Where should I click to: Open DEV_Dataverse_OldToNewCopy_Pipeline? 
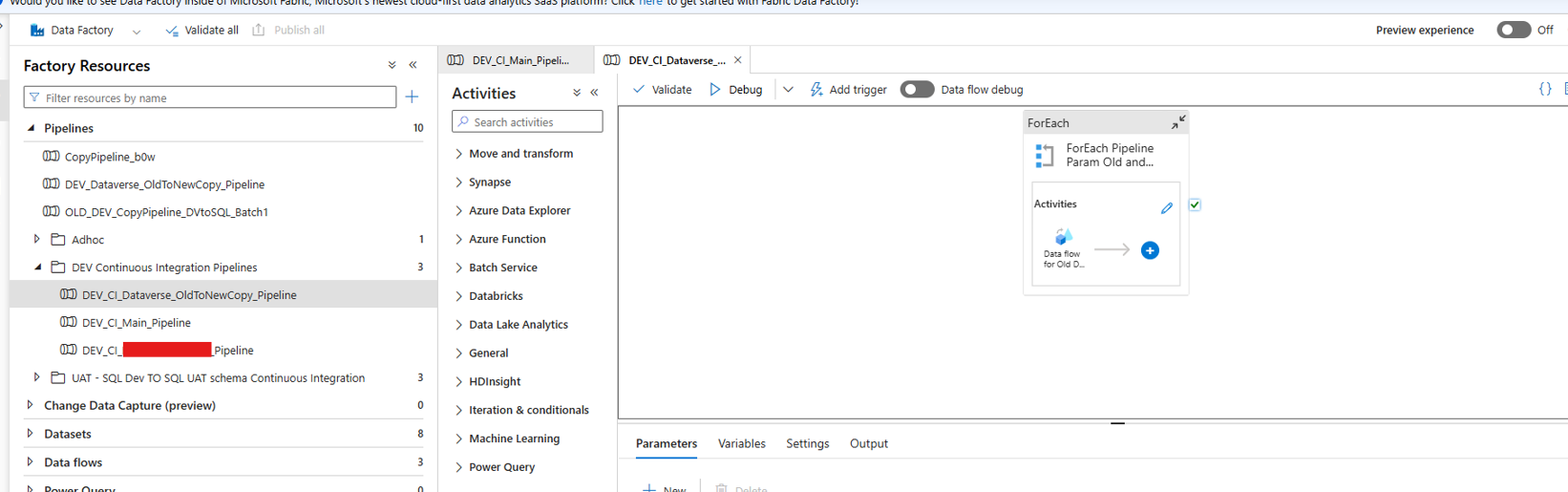(164, 184)
